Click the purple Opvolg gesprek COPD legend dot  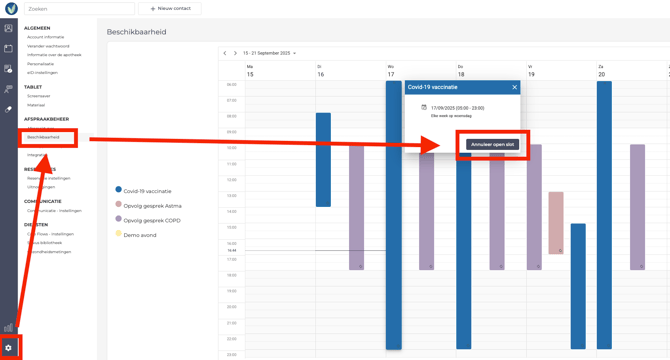pos(118,219)
